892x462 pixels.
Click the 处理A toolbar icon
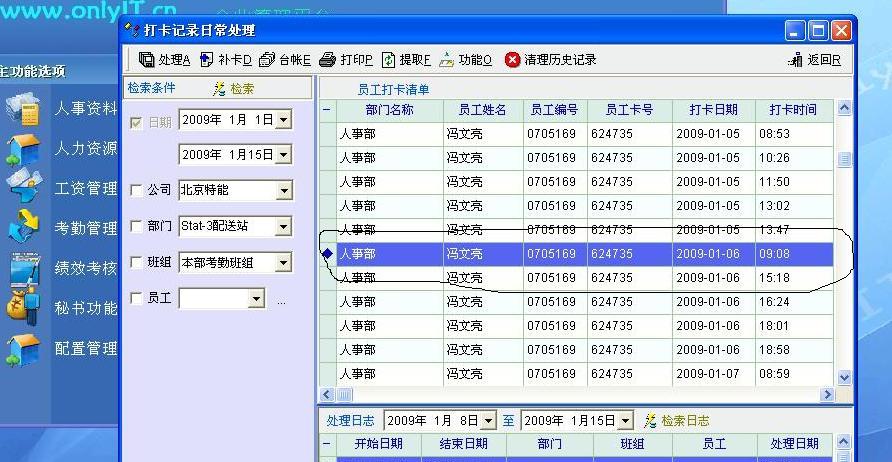(147, 60)
